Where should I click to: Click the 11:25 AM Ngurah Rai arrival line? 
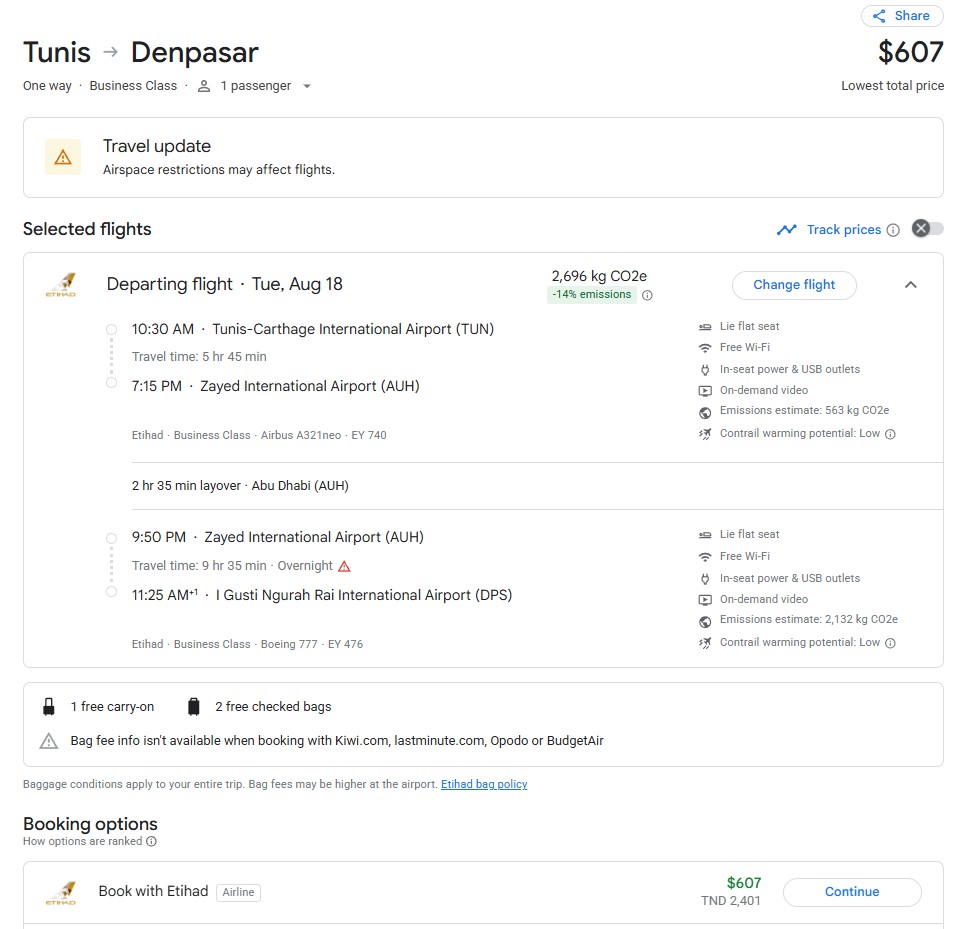(322, 595)
